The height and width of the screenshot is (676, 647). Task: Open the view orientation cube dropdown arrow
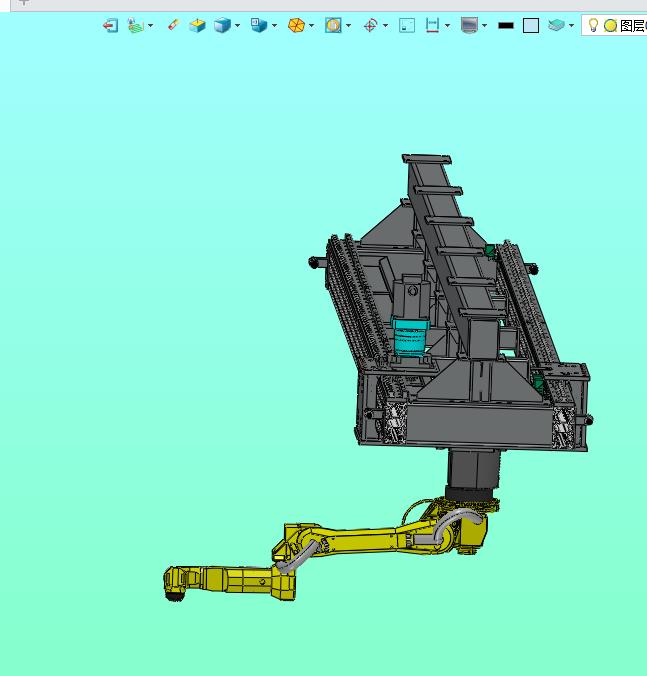pos(275,25)
